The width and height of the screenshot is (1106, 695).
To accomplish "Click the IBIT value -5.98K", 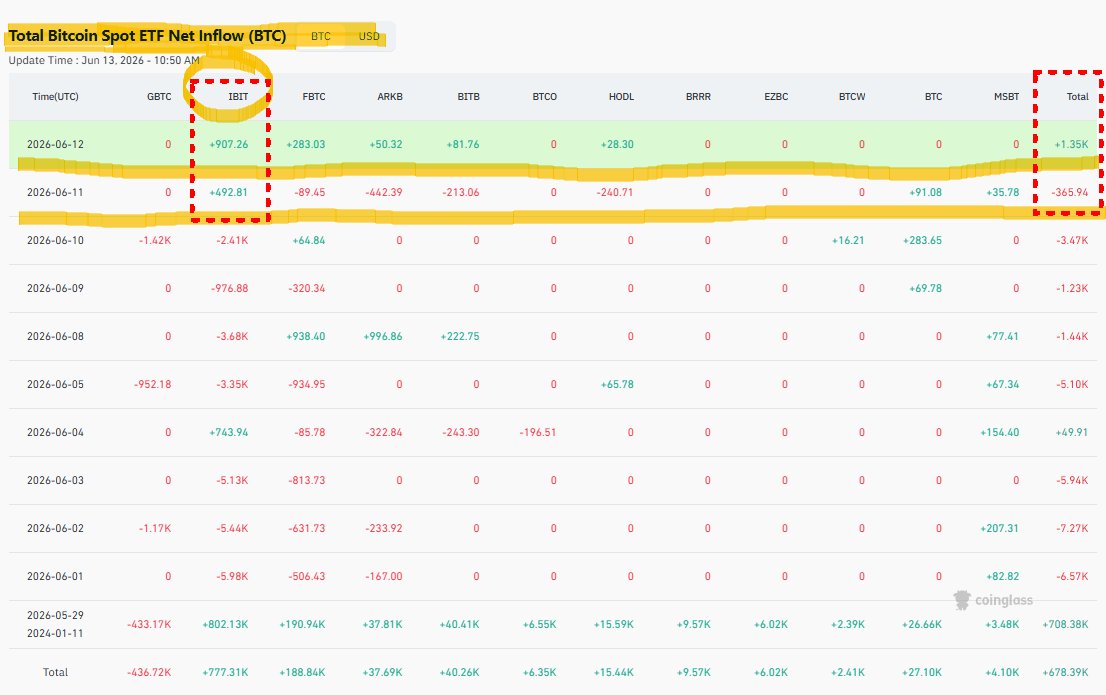I will tap(232, 576).
